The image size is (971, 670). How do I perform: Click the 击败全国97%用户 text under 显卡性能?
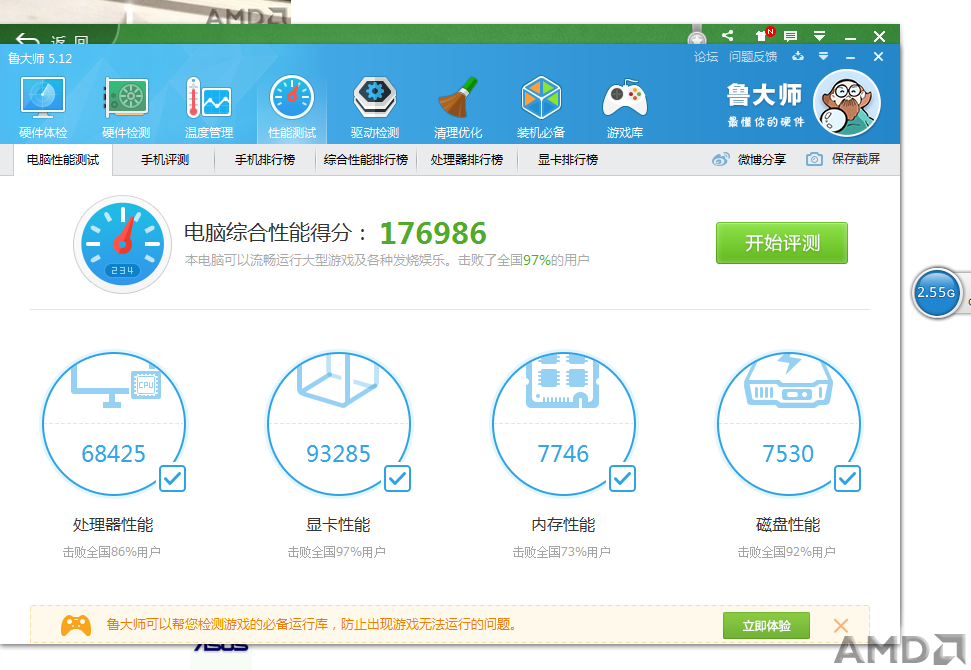click(336, 552)
